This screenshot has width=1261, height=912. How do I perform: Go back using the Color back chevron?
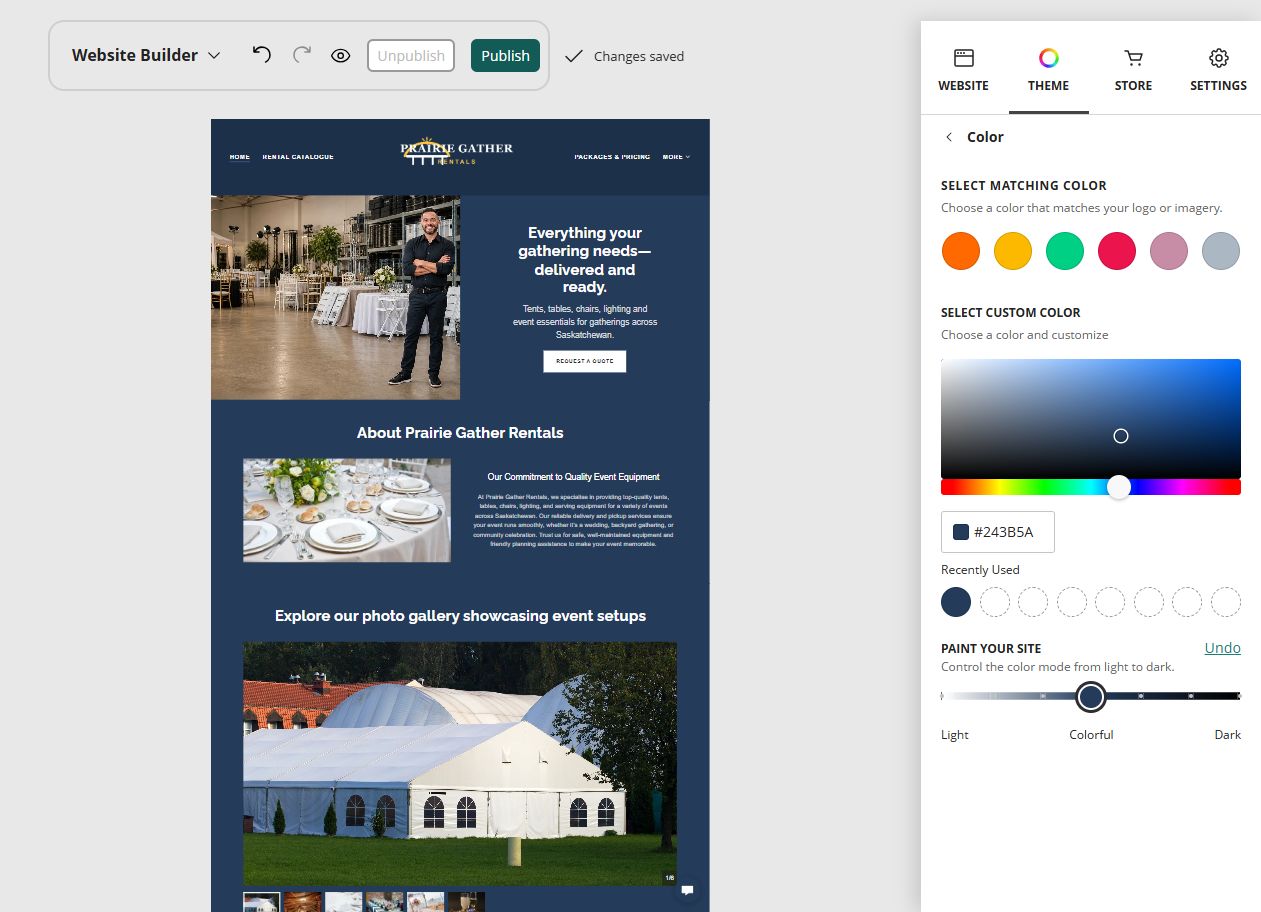[949, 137]
